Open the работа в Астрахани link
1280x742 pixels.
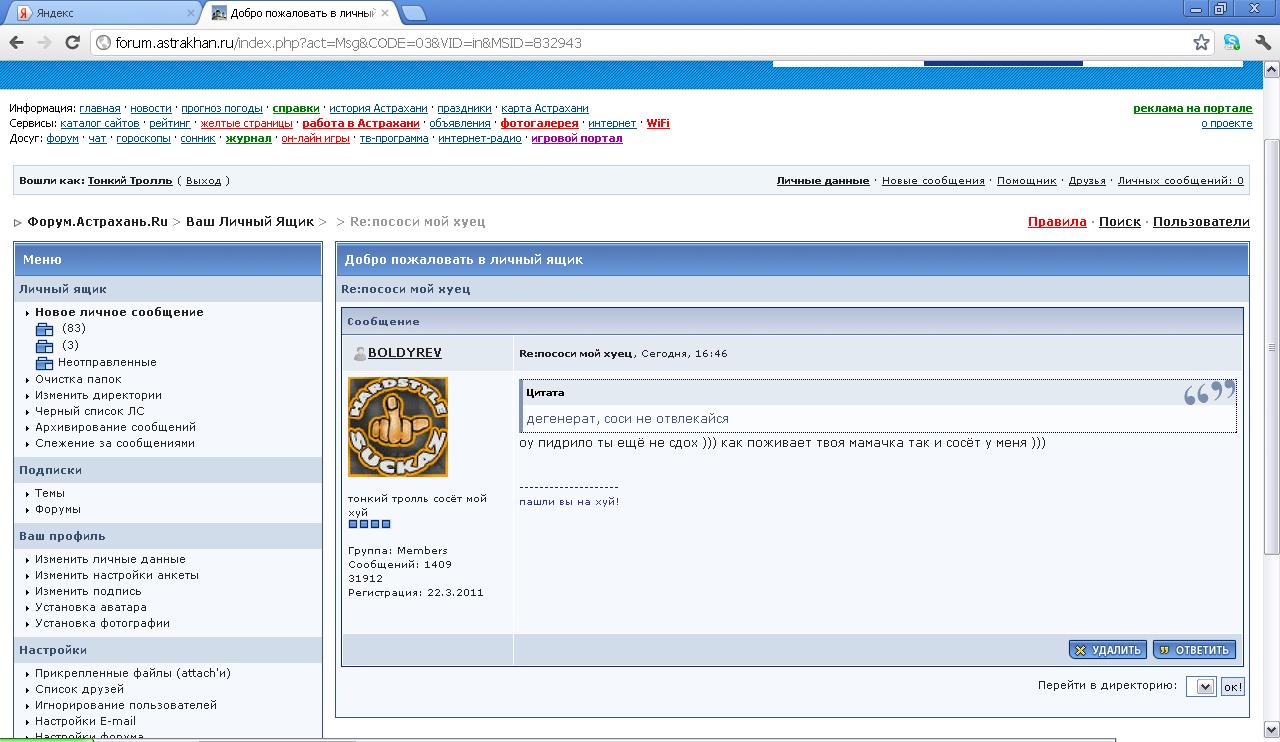click(x=361, y=123)
